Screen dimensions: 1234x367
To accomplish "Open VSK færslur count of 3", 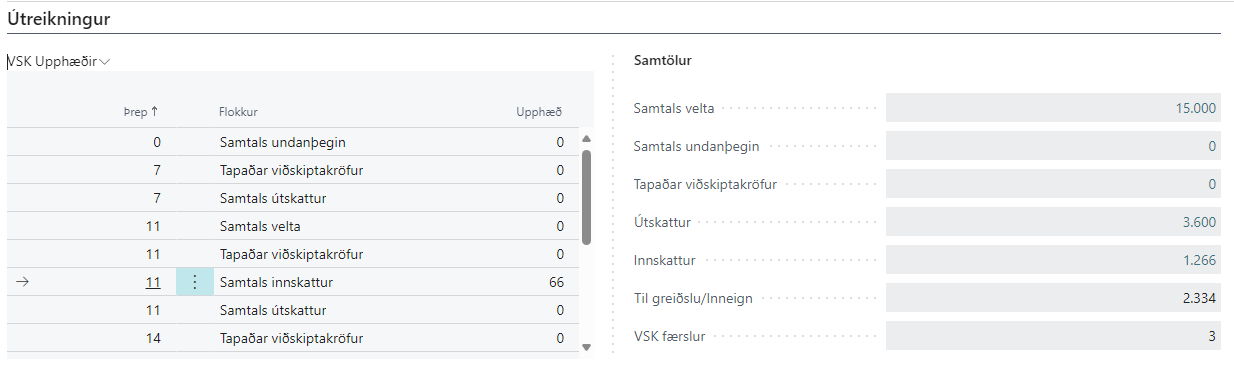I will click(x=1053, y=336).
